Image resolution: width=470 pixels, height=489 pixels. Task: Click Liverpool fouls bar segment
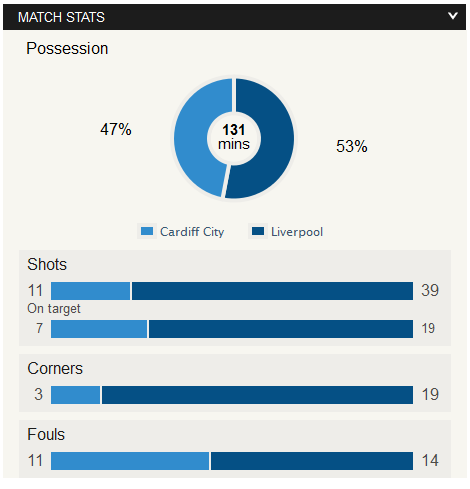click(312, 461)
